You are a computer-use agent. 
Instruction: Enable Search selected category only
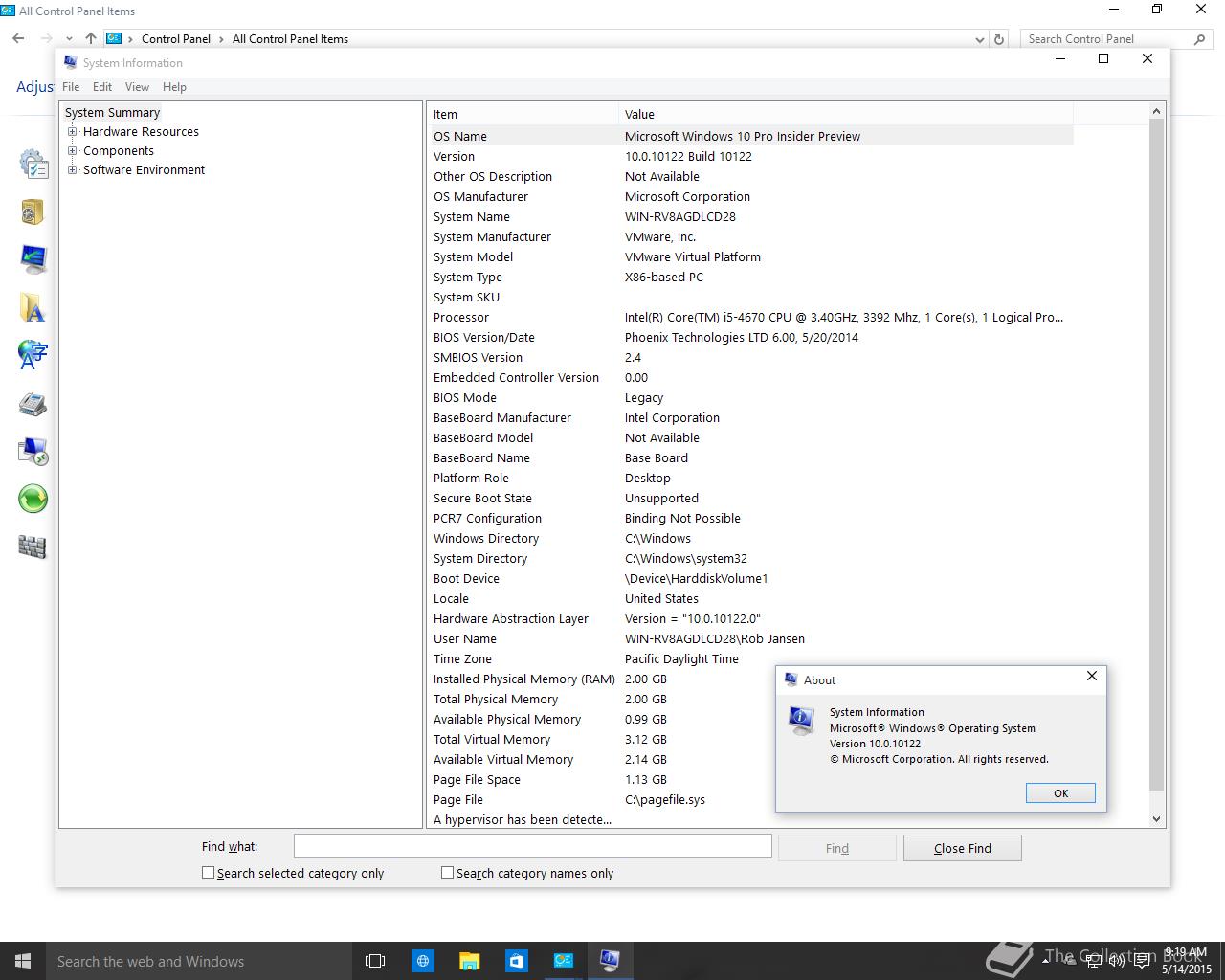(x=208, y=873)
